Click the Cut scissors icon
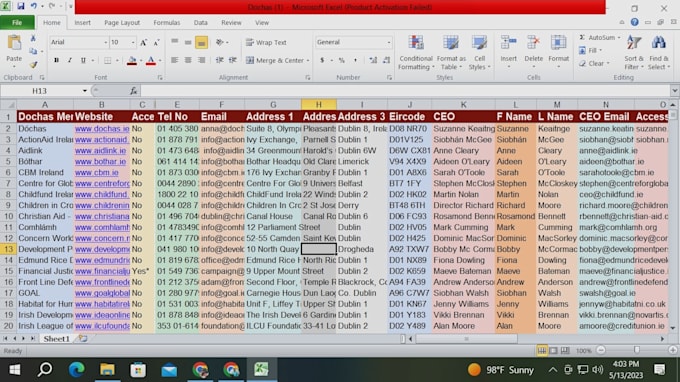This screenshot has width=680, height=382. tap(33, 39)
